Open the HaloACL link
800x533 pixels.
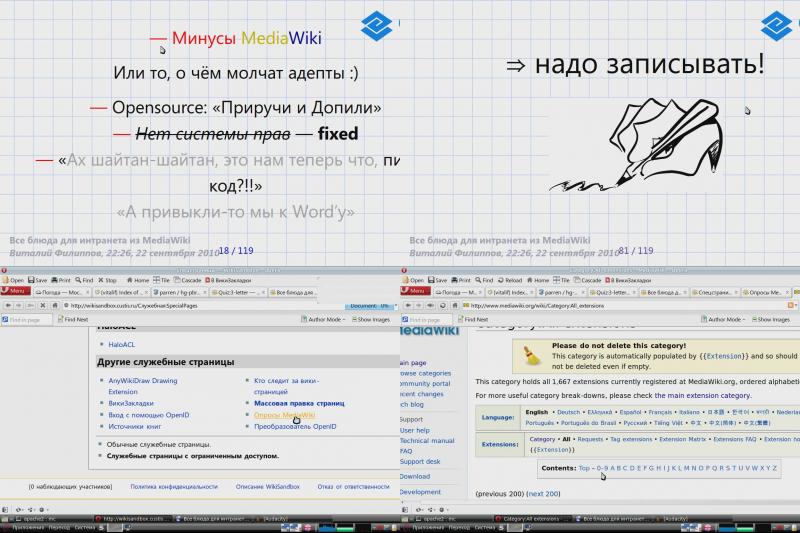(x=121, y=345)
